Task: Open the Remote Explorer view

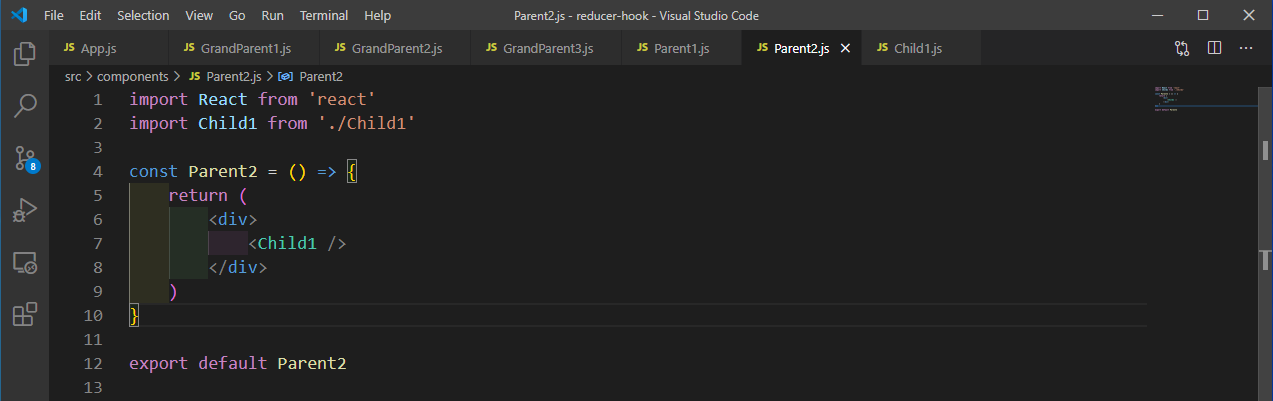Action: (24, 263)
